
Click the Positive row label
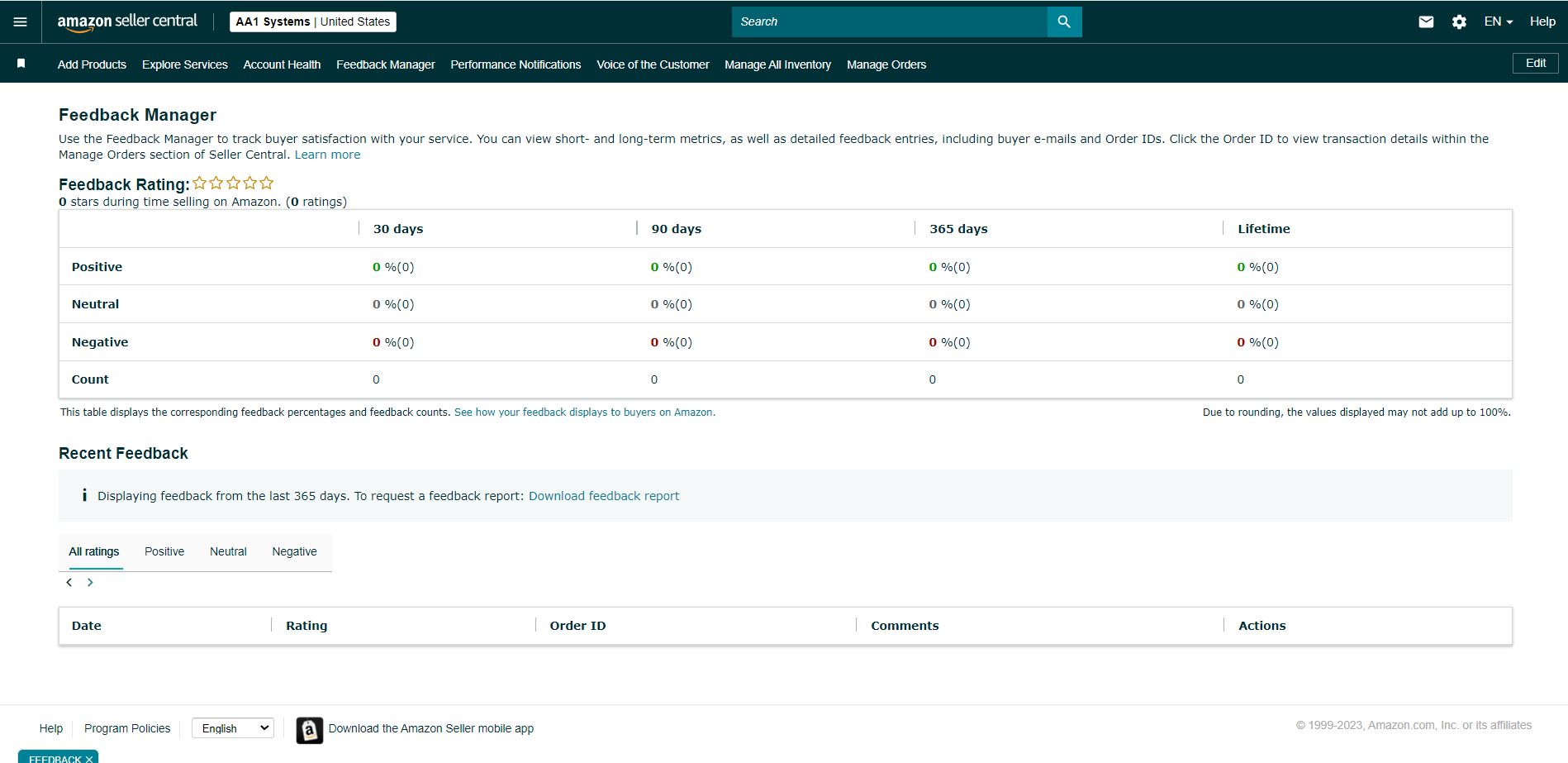coord(97,267)
